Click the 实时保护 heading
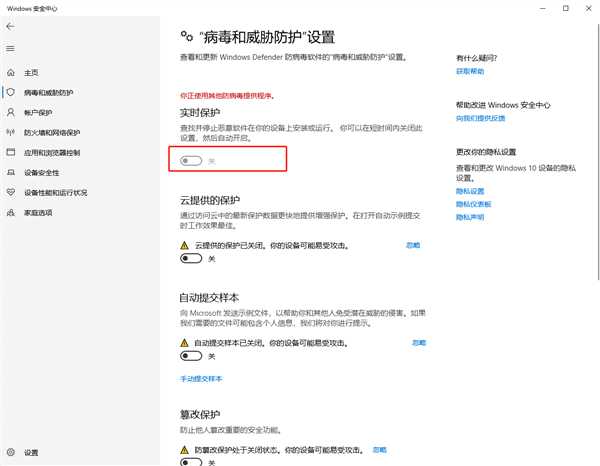Screen dimensions: 600x466 (x=200, y=113)
